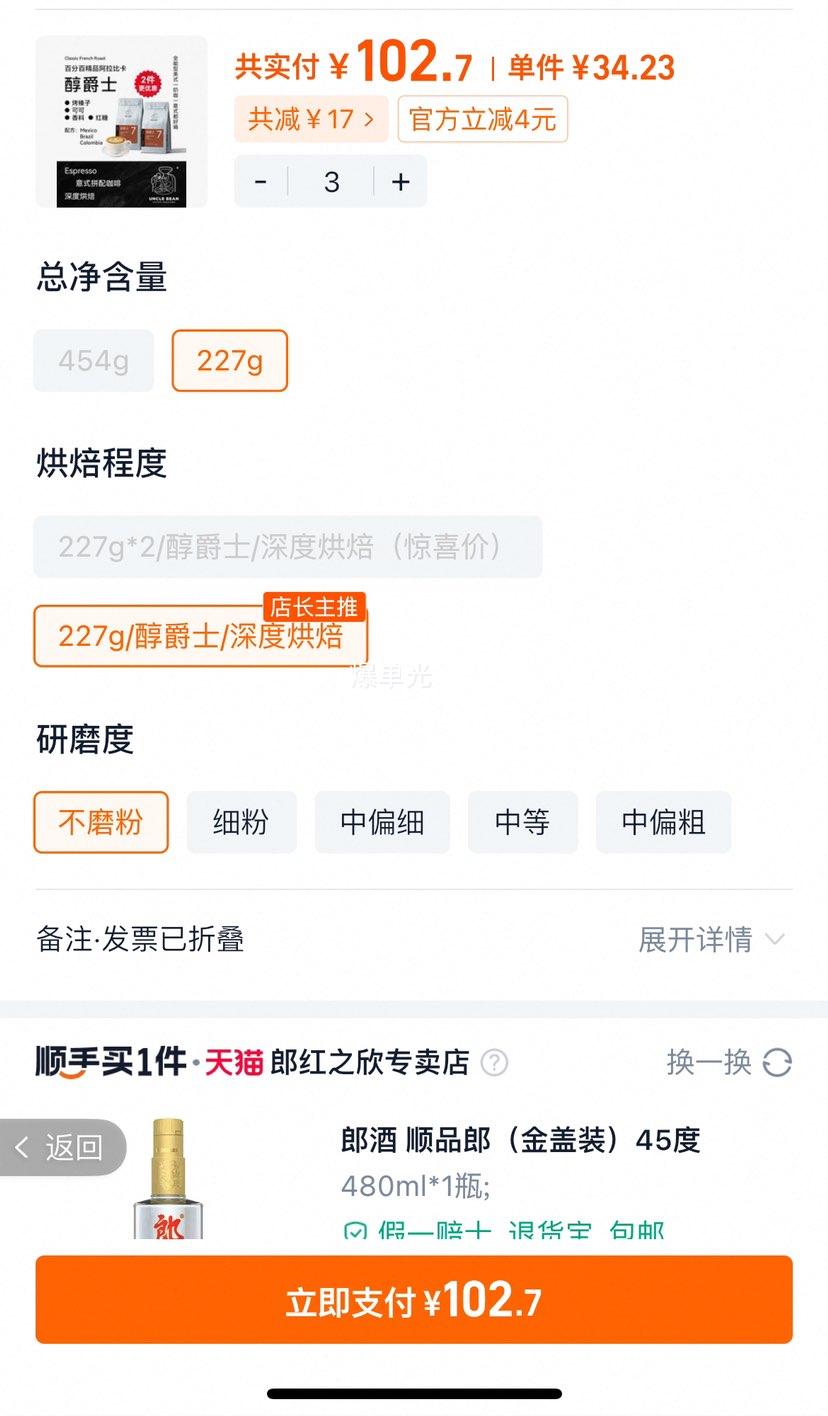Select 细粉 grind option

pyautogui.click(x=241, y=822)
